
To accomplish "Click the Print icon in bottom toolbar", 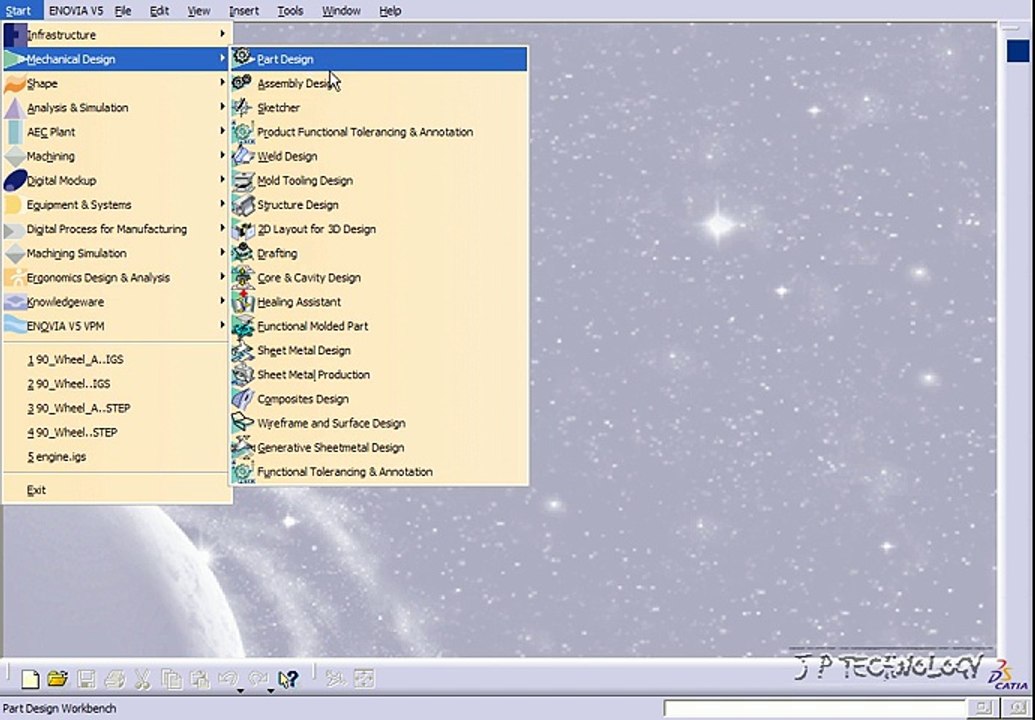I will [x=115, y=679].
